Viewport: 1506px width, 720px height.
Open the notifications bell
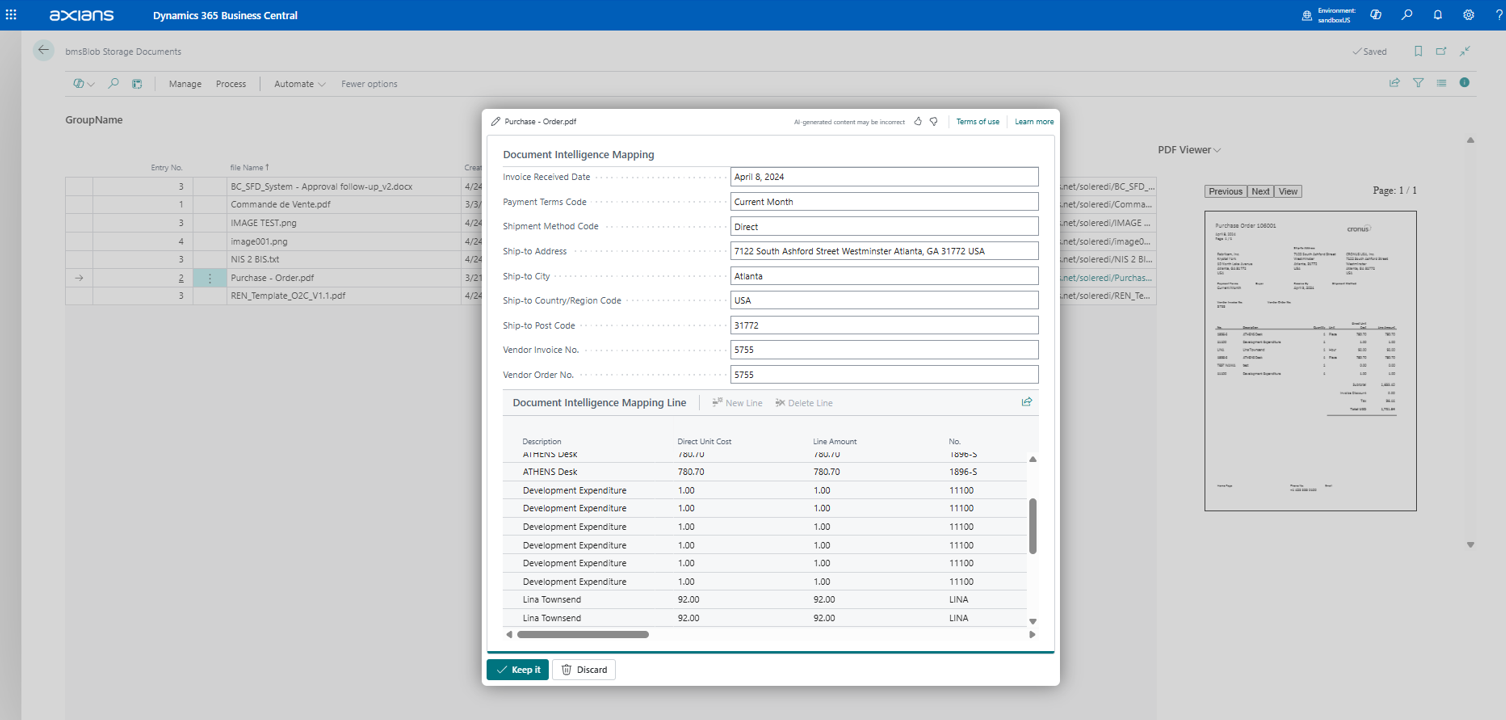pos(1438,15)
